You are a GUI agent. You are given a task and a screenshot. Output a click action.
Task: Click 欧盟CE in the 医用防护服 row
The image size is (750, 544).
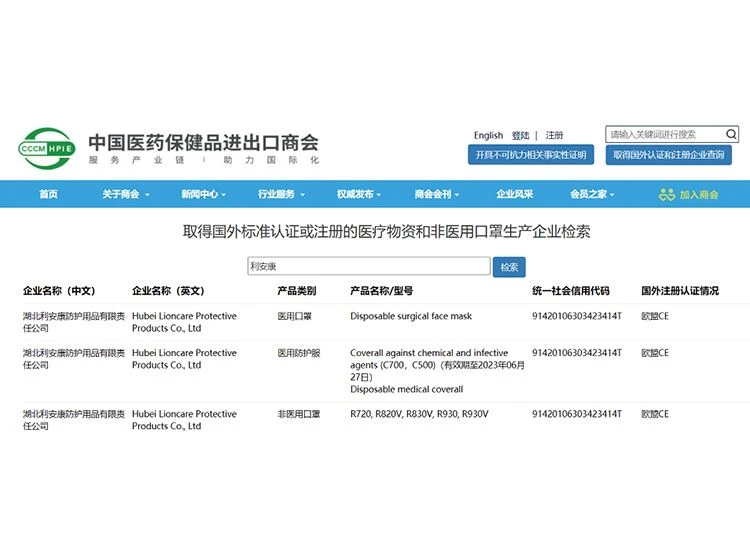655,353
